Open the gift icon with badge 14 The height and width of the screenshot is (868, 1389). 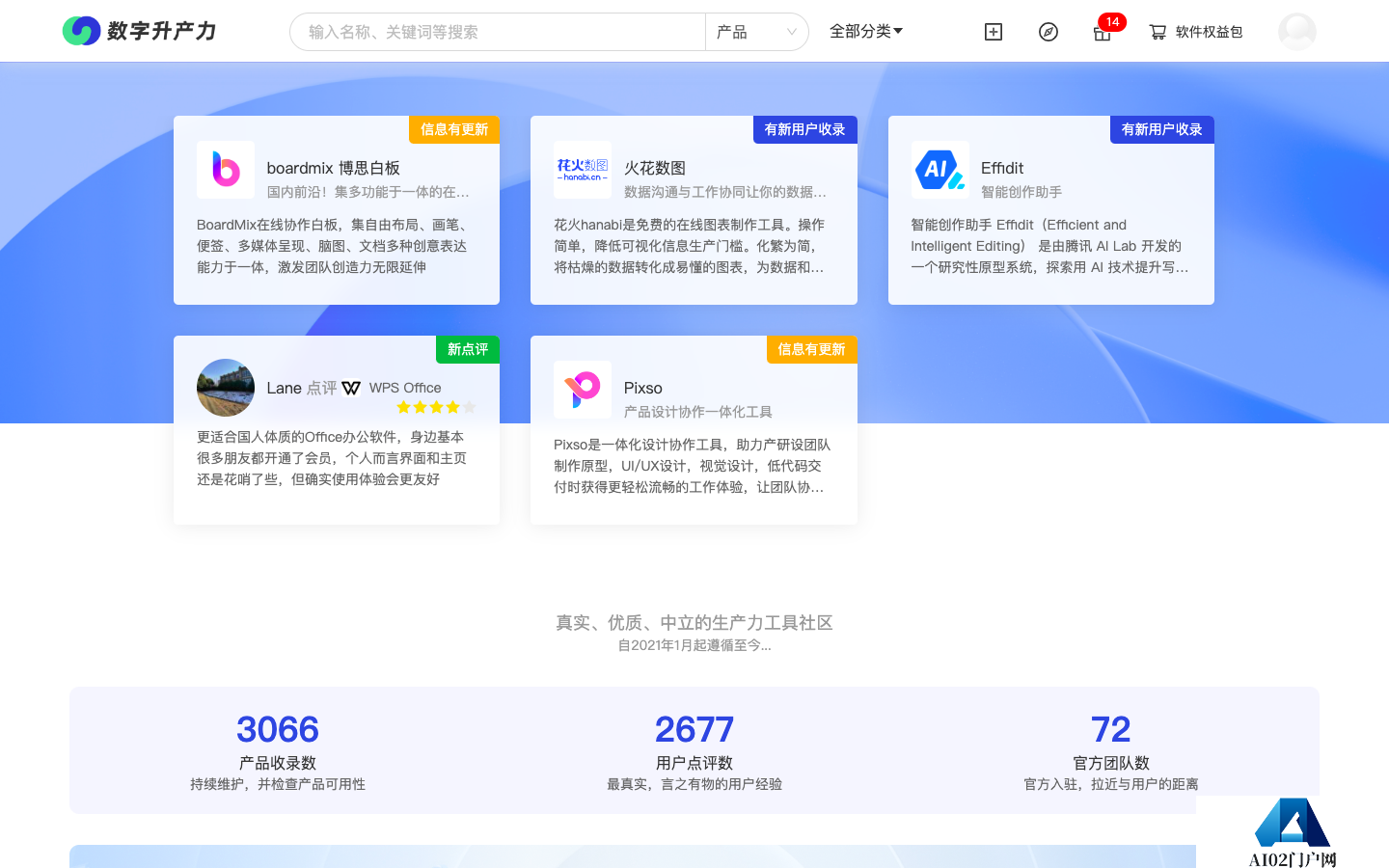click(1103, 32)
